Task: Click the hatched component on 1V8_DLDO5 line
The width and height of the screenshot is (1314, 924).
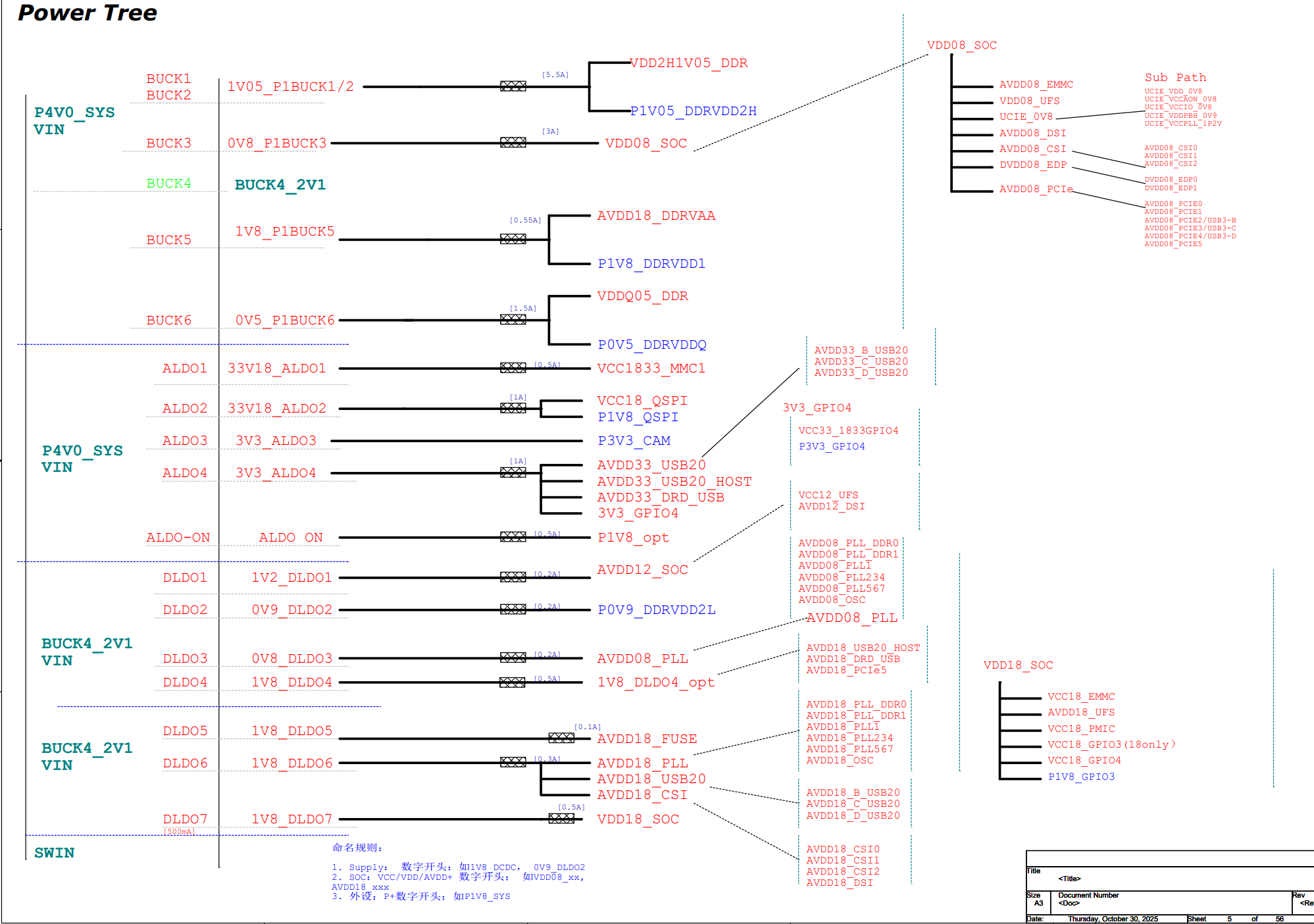Action: (x=561, y=738)
